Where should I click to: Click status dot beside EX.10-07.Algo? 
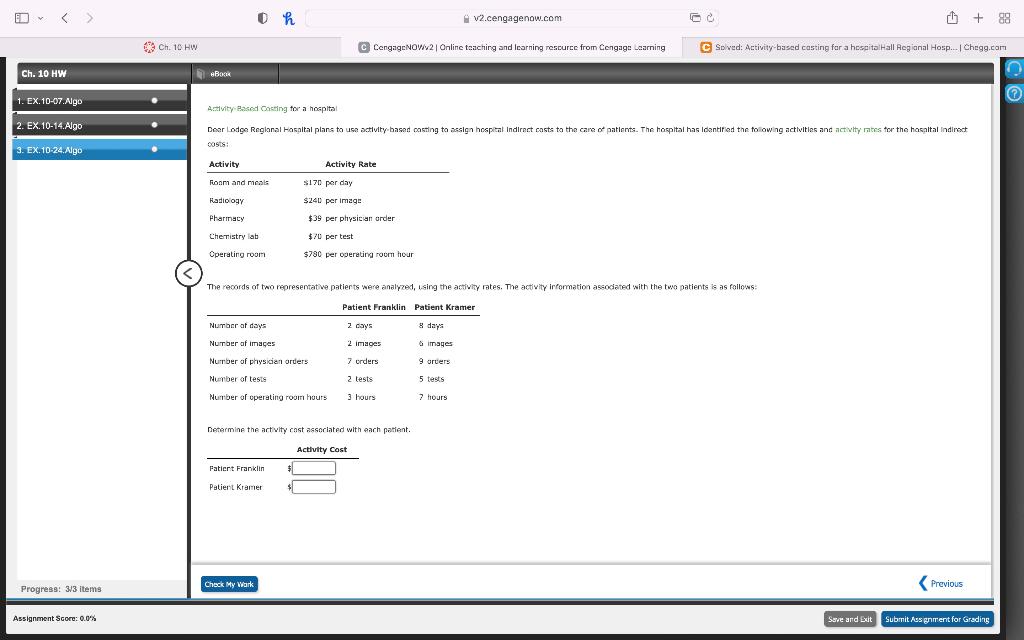154,101
